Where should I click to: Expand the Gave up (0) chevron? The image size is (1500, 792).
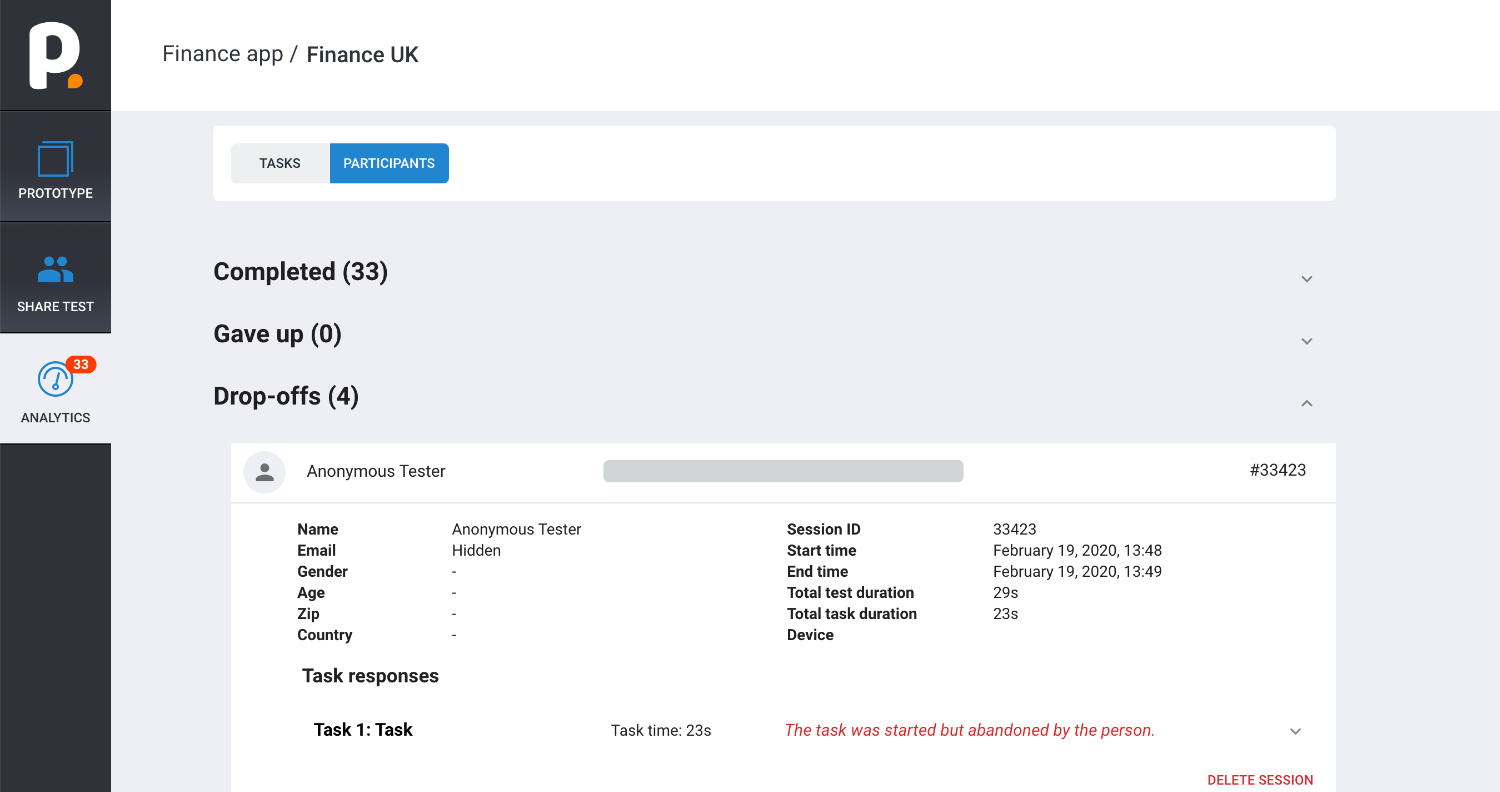1306,341
